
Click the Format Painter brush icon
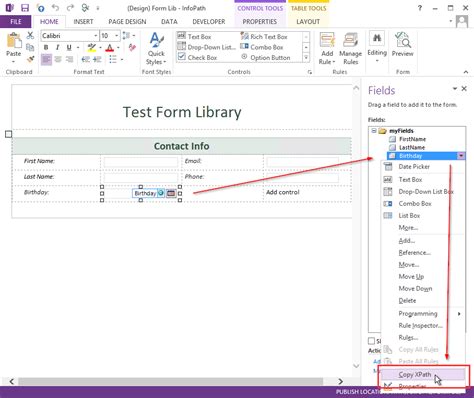click(30, 59)
